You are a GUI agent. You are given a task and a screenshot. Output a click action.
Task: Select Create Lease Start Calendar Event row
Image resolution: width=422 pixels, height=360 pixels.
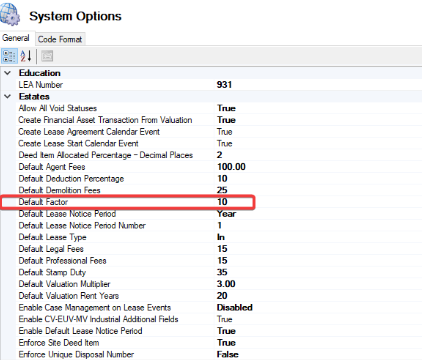pyautogui.click(x=211, y=143)
